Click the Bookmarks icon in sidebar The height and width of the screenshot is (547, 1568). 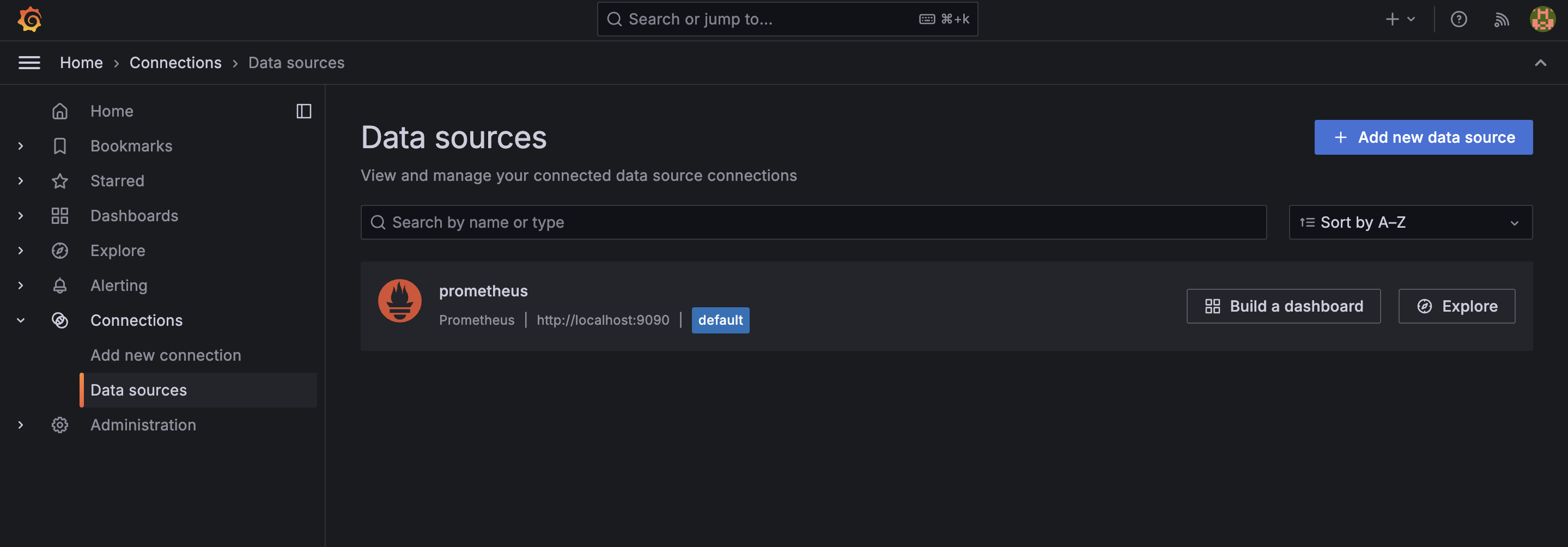click(59, 146)
